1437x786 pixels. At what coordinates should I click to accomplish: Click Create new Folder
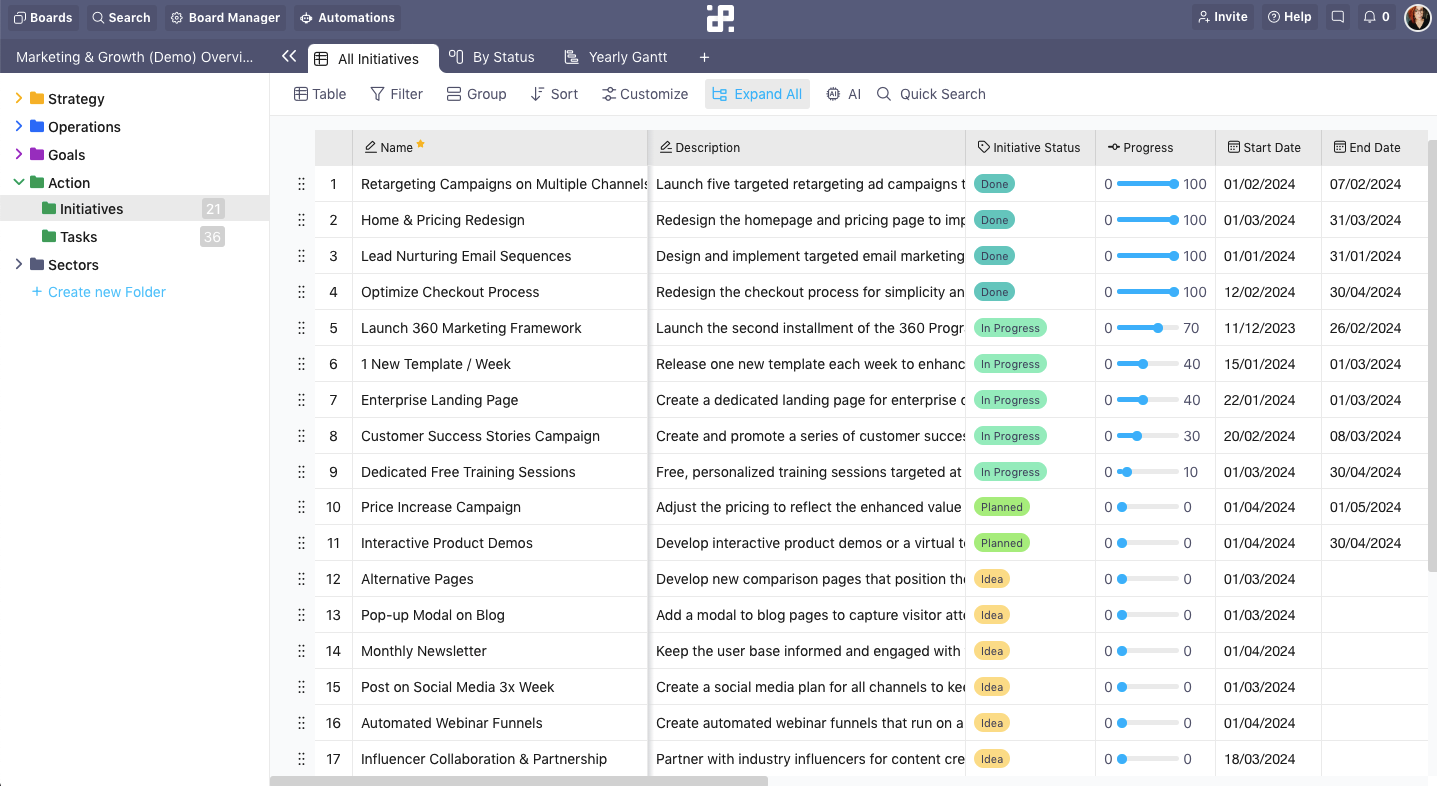click(x=98, y=291)
